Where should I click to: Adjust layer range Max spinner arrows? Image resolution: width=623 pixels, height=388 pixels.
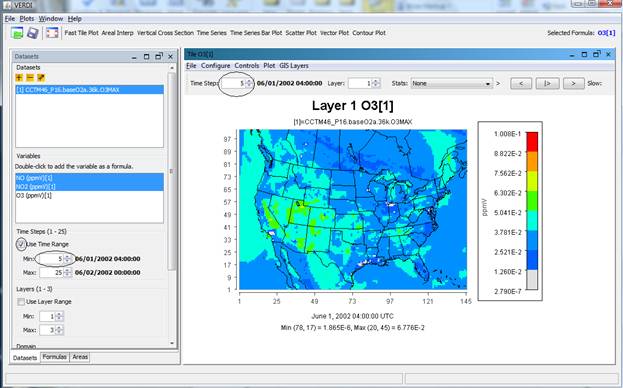[59, 330]
